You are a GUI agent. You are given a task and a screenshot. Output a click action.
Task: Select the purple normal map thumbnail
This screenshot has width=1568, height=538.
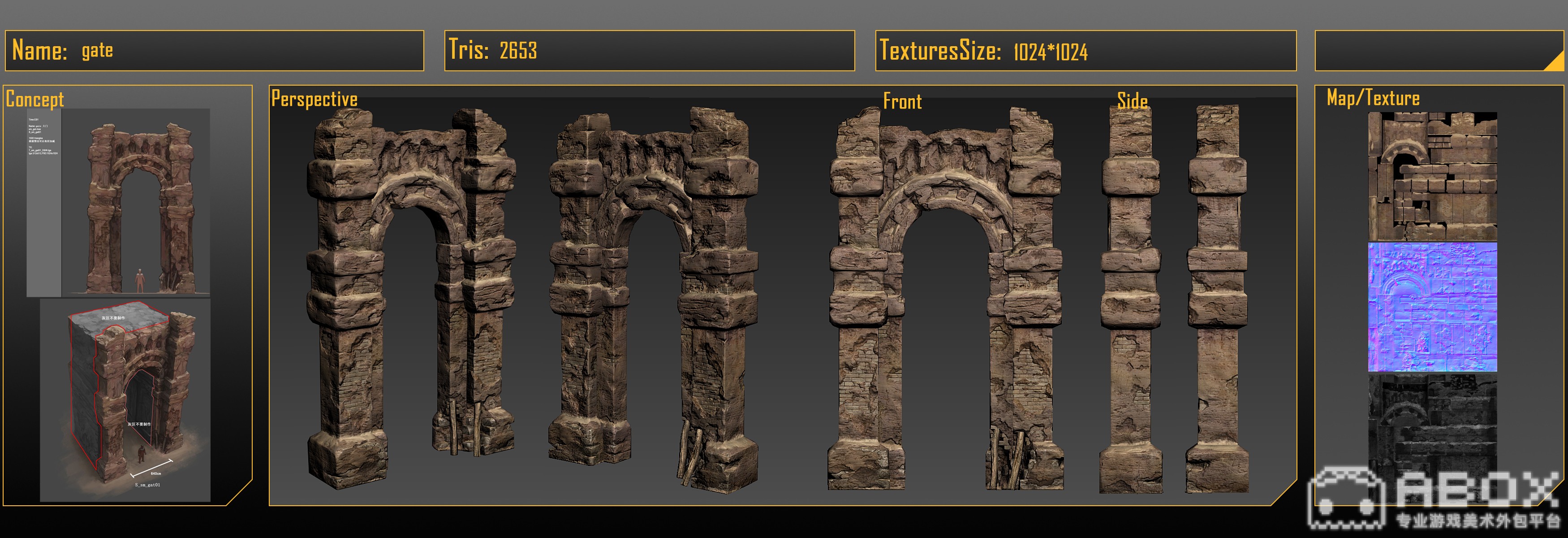1432,307
